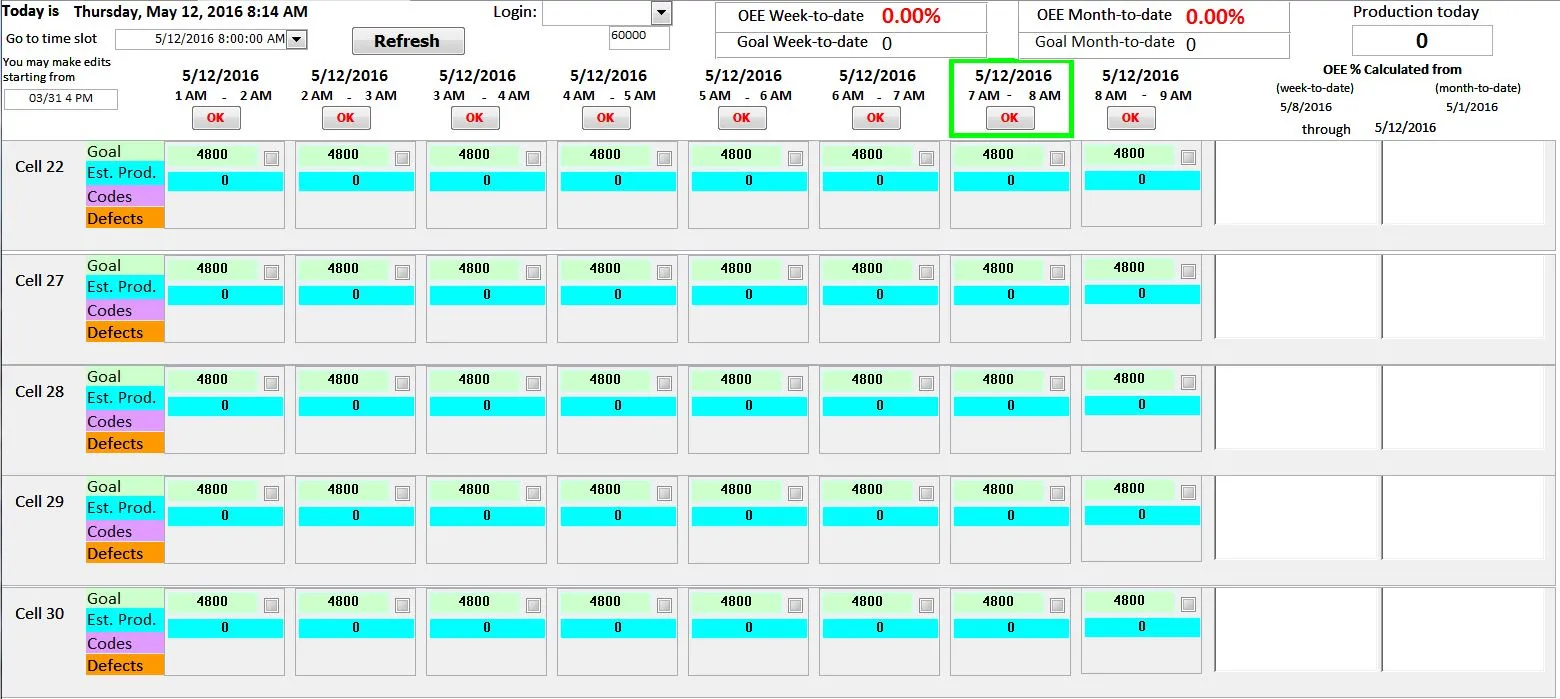Click the month-to-date start date 5/1/2016
Viewport: 1560px width, 699px height.
tap(1472, 107)
